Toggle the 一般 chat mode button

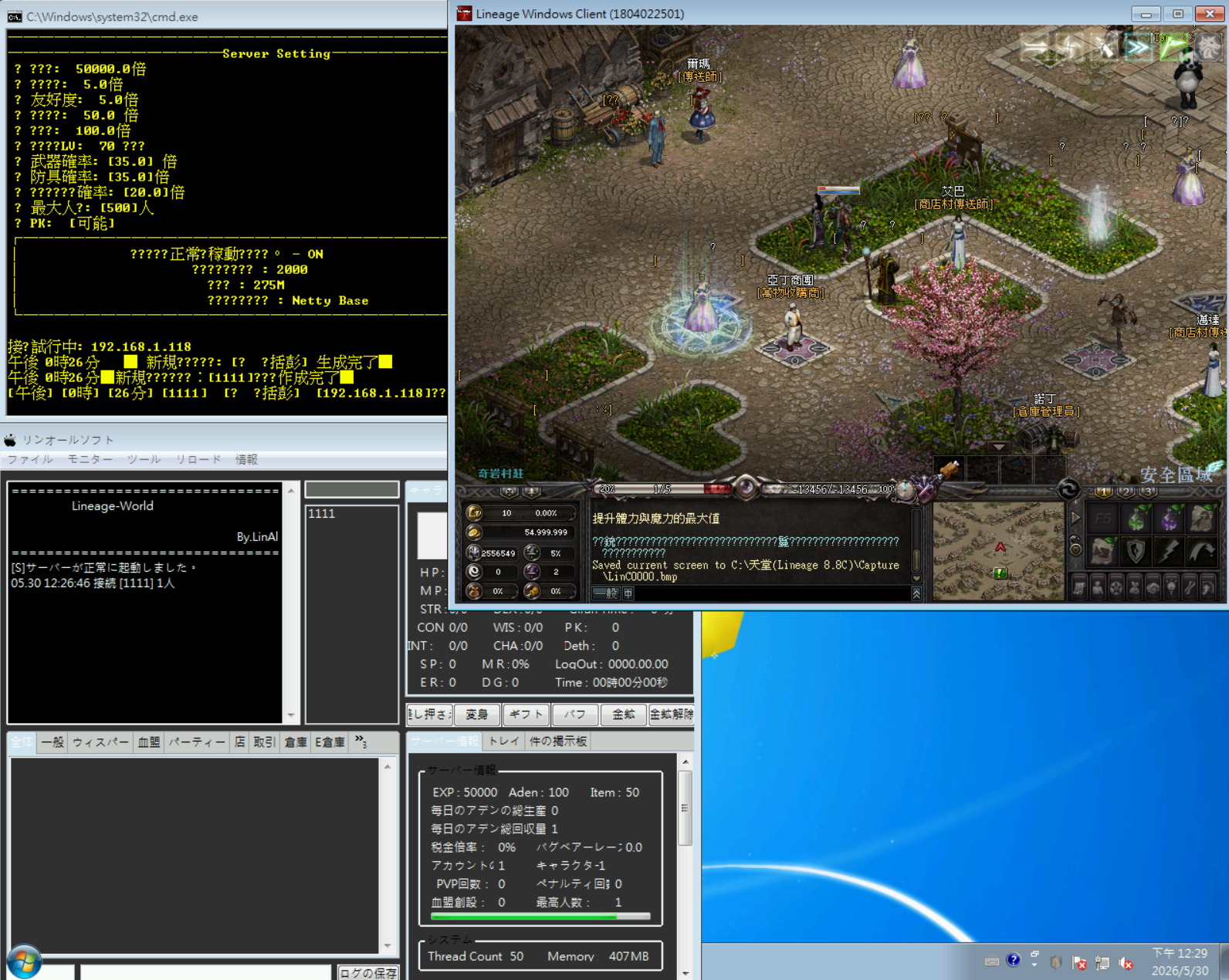[605, 593]
